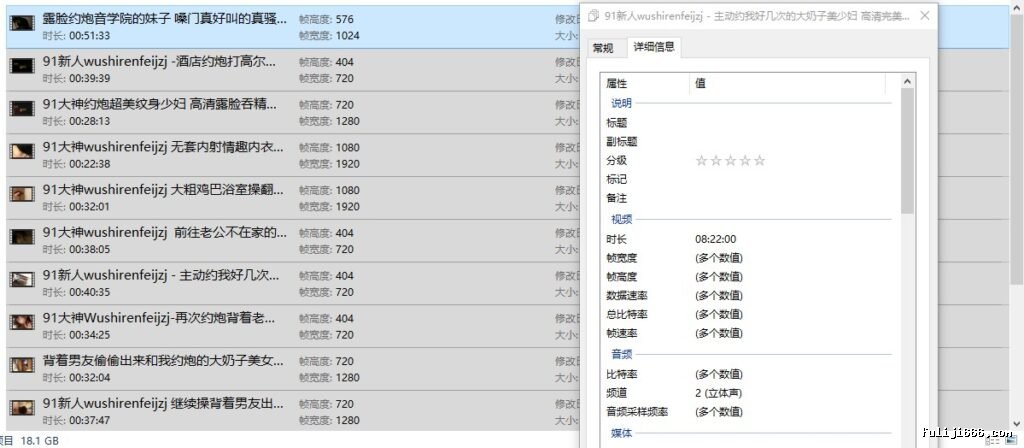Image resolution: width=1024 pixels, height=448 pixels.
Task: Select video thumbnail with duration 00:32:01
Action: [22, 194]
